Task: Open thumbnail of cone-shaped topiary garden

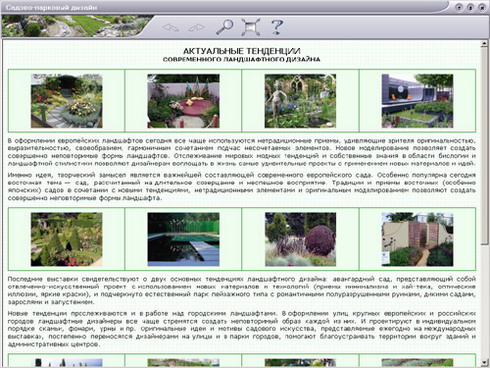Action: click(67, 239)
